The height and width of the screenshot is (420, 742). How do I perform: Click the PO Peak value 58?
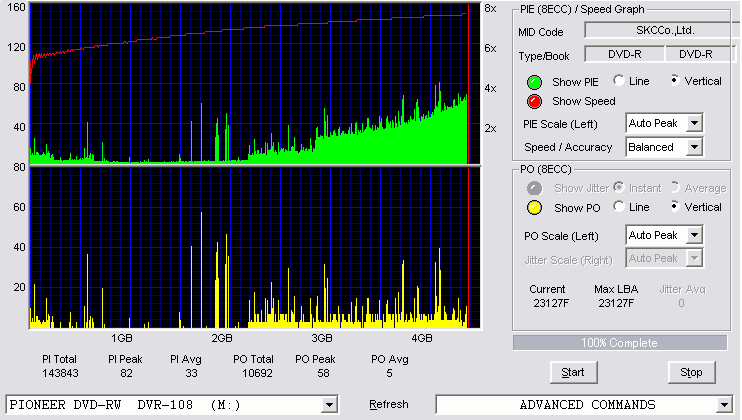pos(323,373)
